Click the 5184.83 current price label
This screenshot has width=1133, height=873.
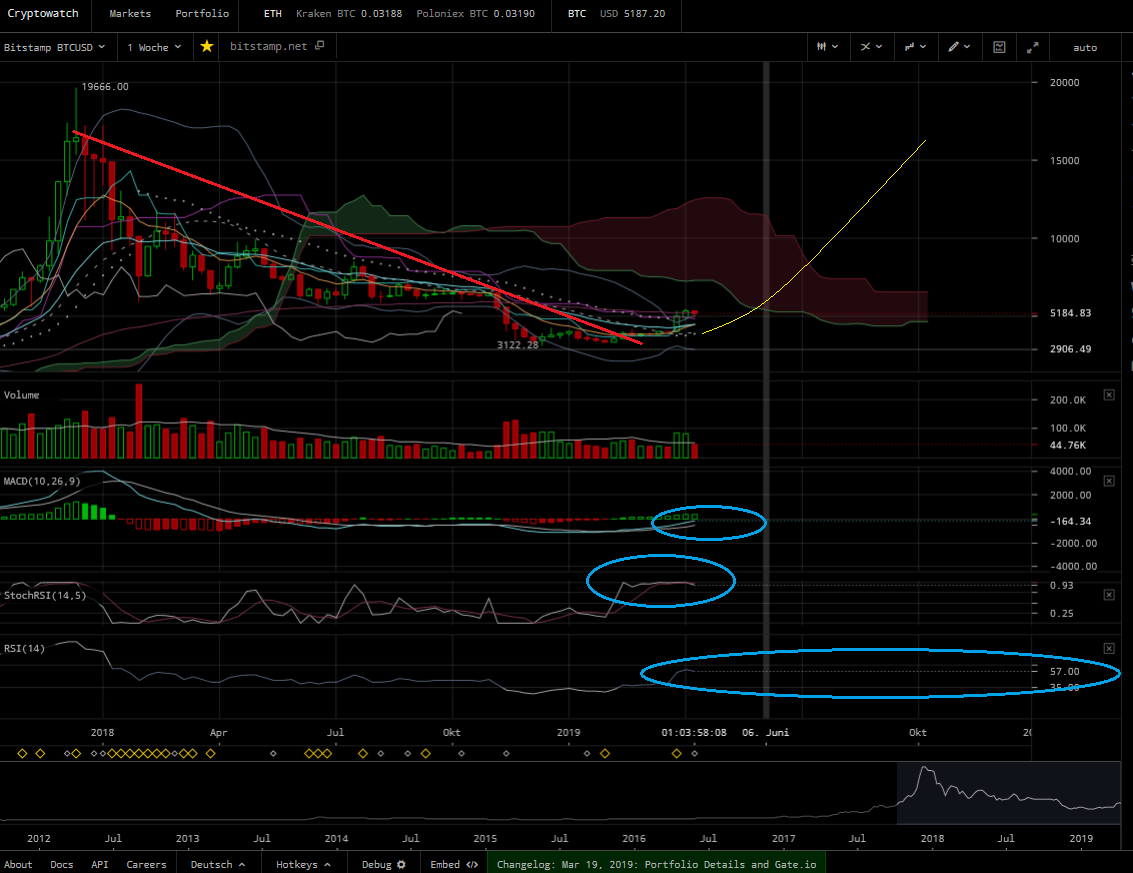1070,313
